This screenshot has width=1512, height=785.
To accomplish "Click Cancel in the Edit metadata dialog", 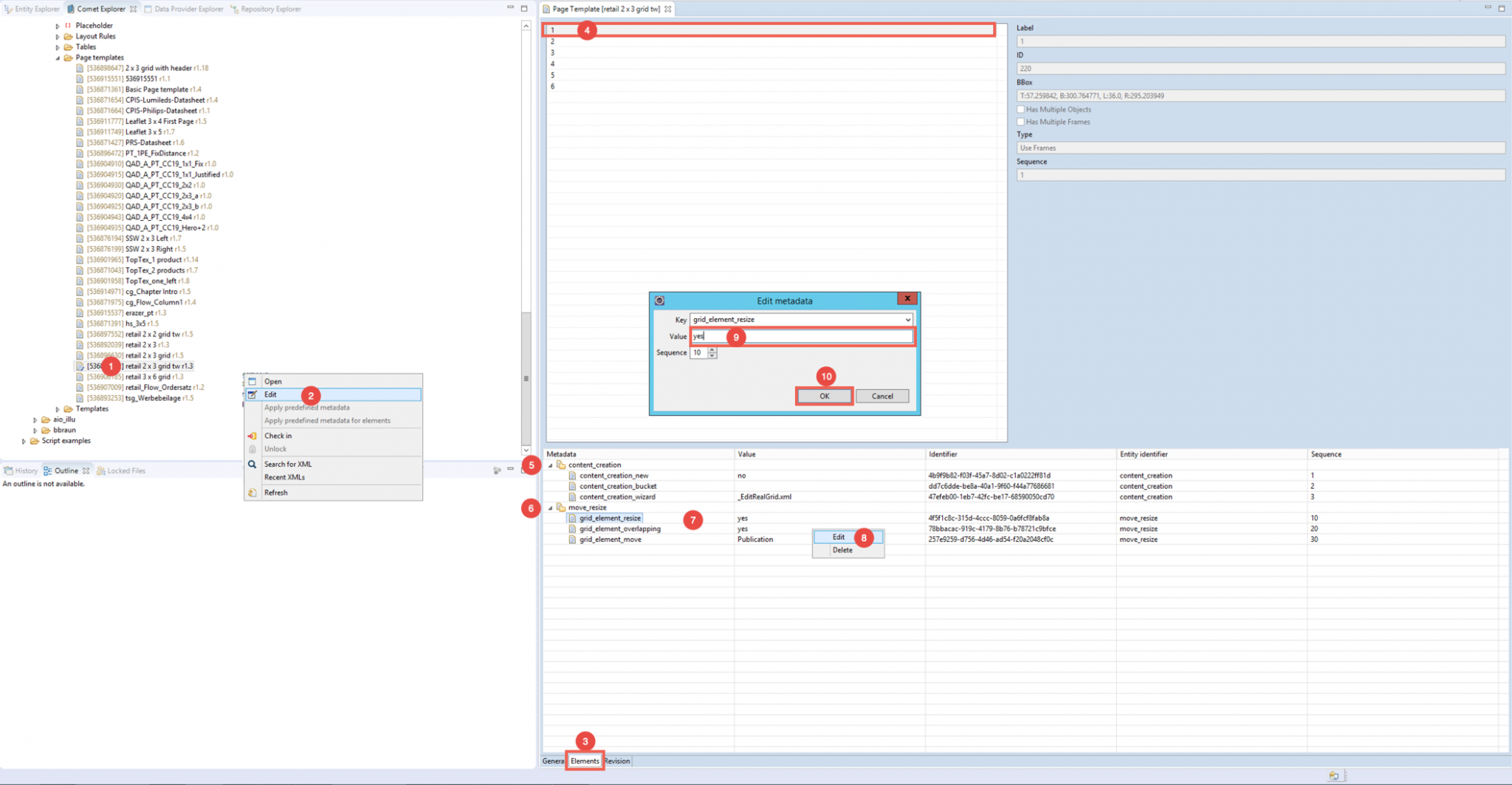I will point(882,396).
